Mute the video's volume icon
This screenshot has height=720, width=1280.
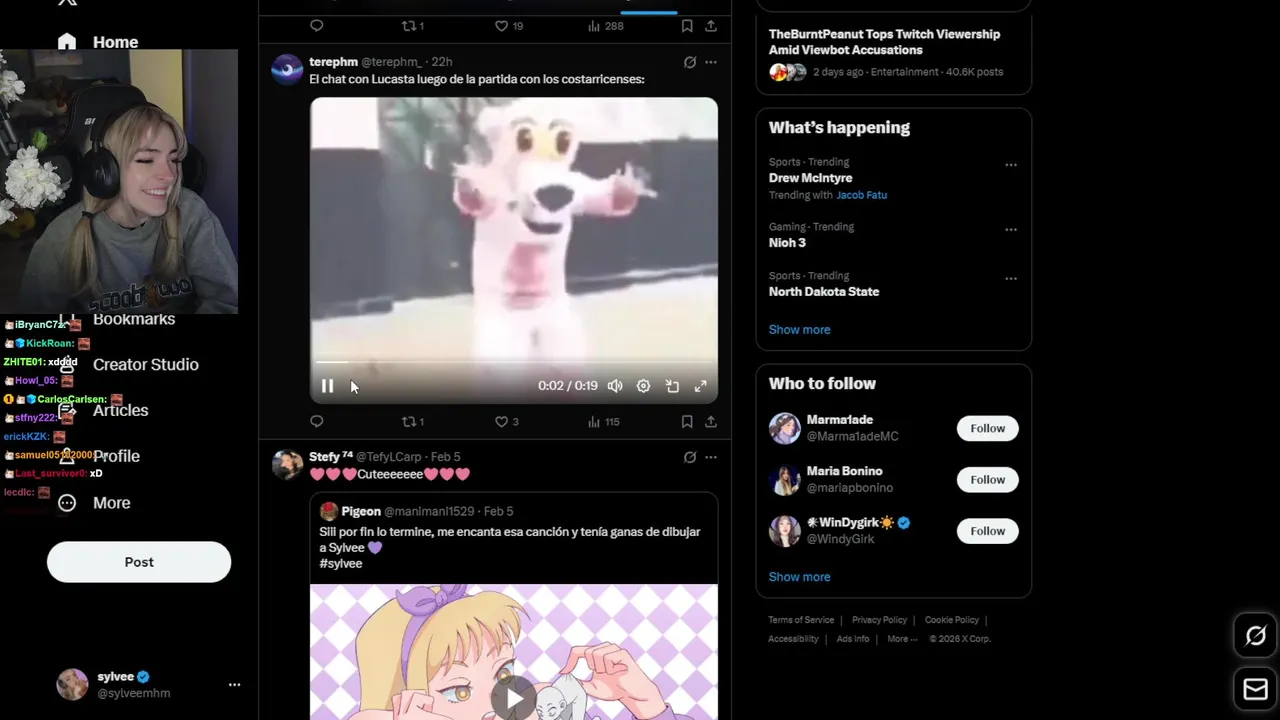point(615,386)
